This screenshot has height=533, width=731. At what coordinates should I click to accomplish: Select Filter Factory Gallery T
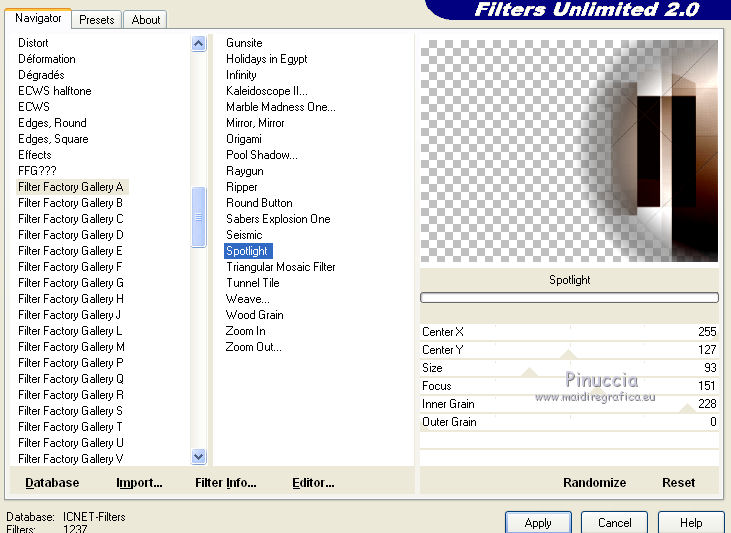tap(70, 427)
